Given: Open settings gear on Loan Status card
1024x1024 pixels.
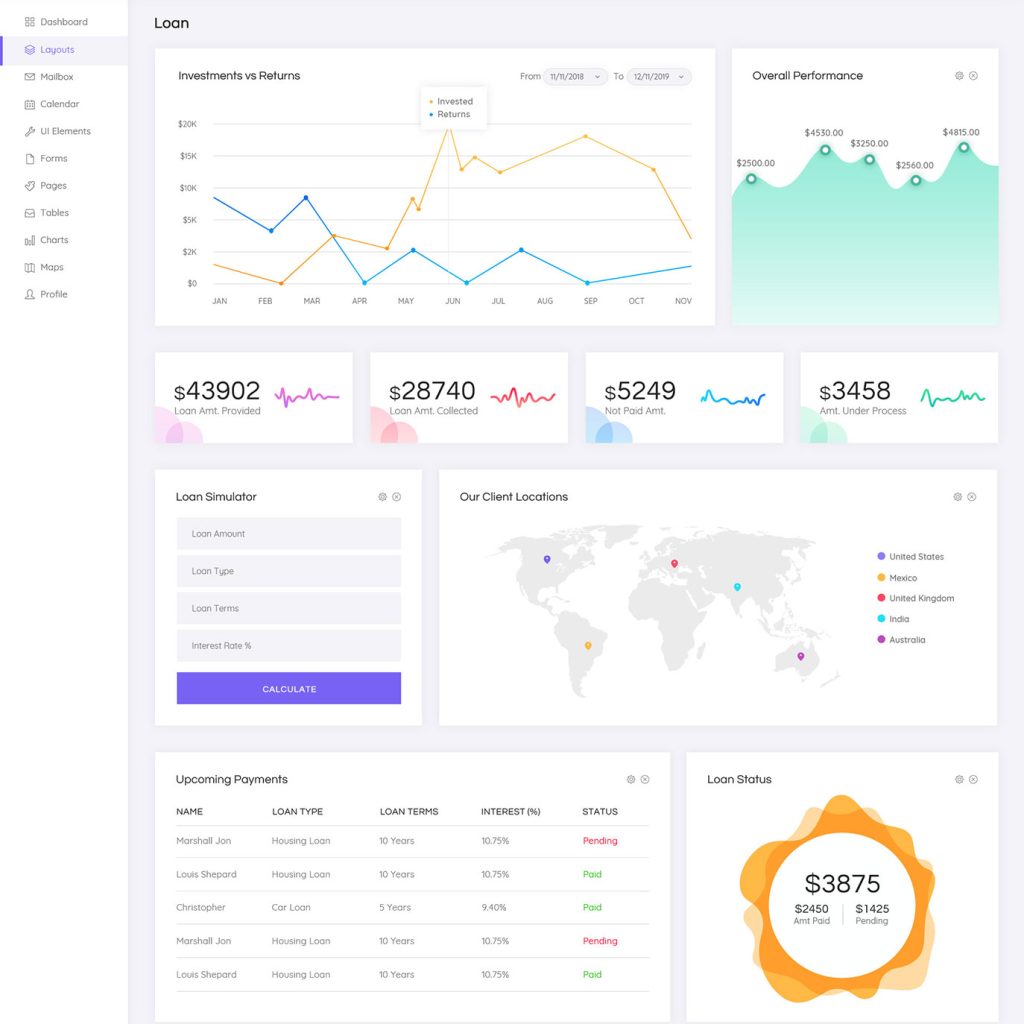Looking at the screenshot, I should point(959,780).
